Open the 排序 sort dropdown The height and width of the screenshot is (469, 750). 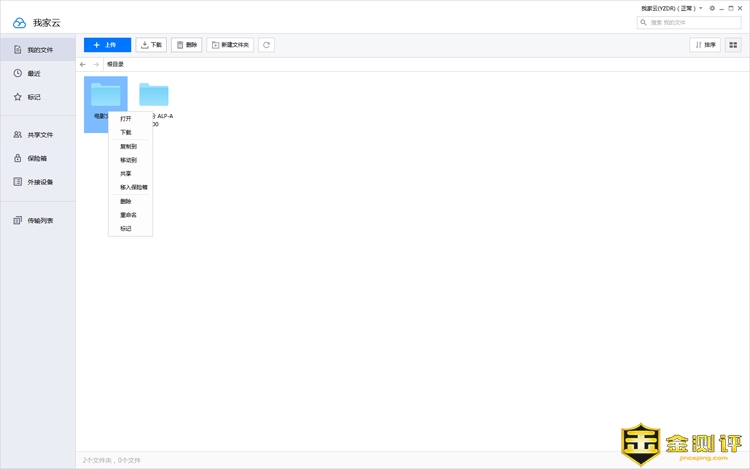click(x=705, y=45)
